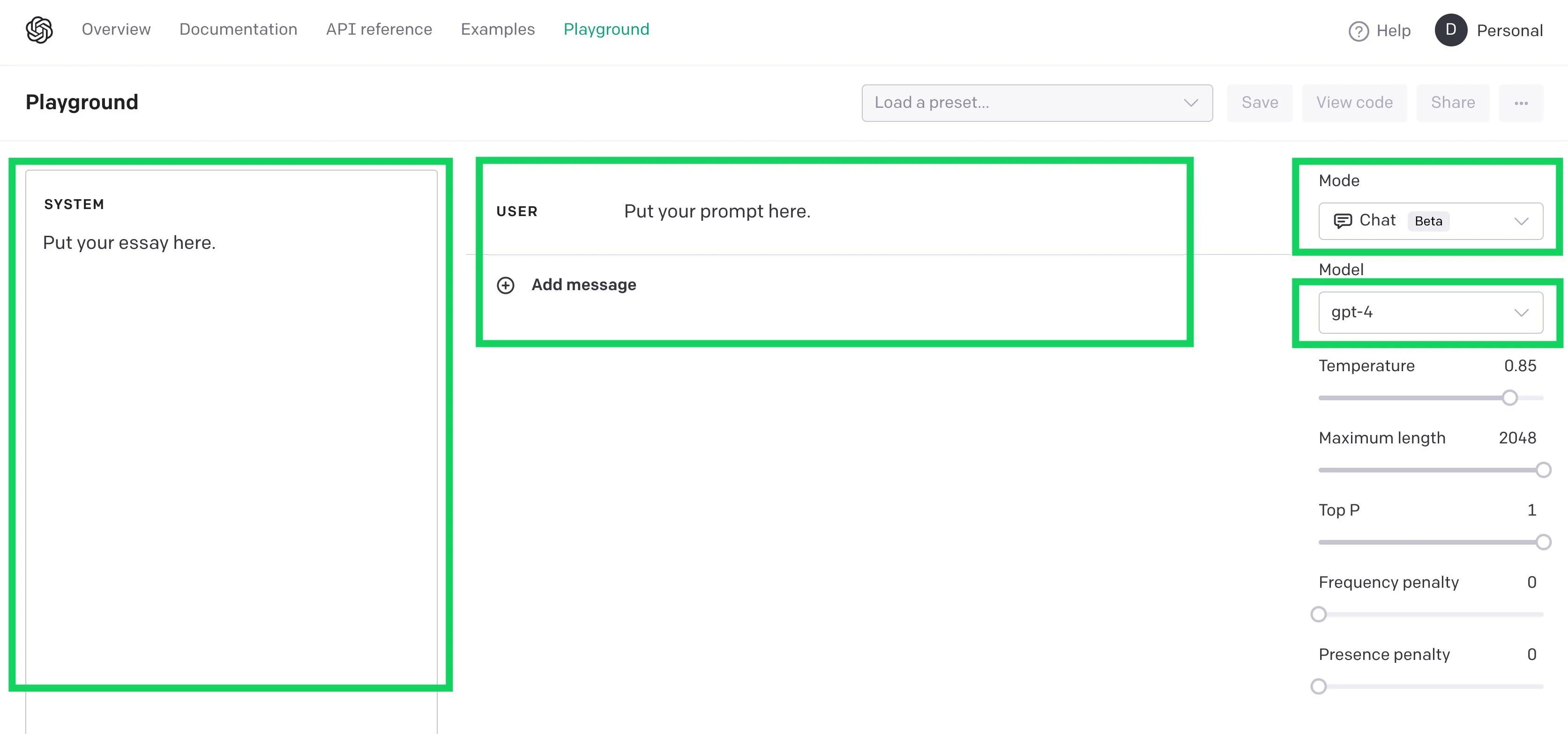Click the View code button
1568x734 pixels.
point(1354,102)
